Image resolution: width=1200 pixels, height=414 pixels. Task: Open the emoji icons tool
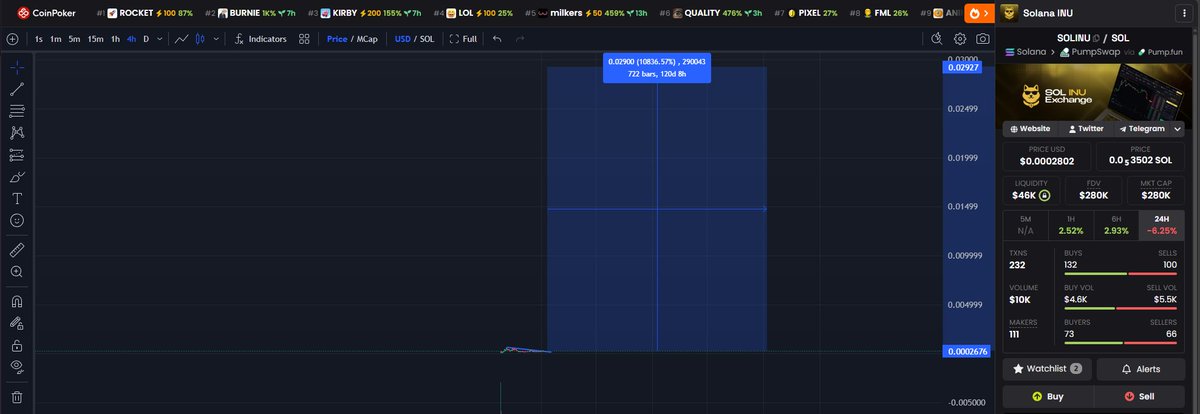[x=17, y=220]
